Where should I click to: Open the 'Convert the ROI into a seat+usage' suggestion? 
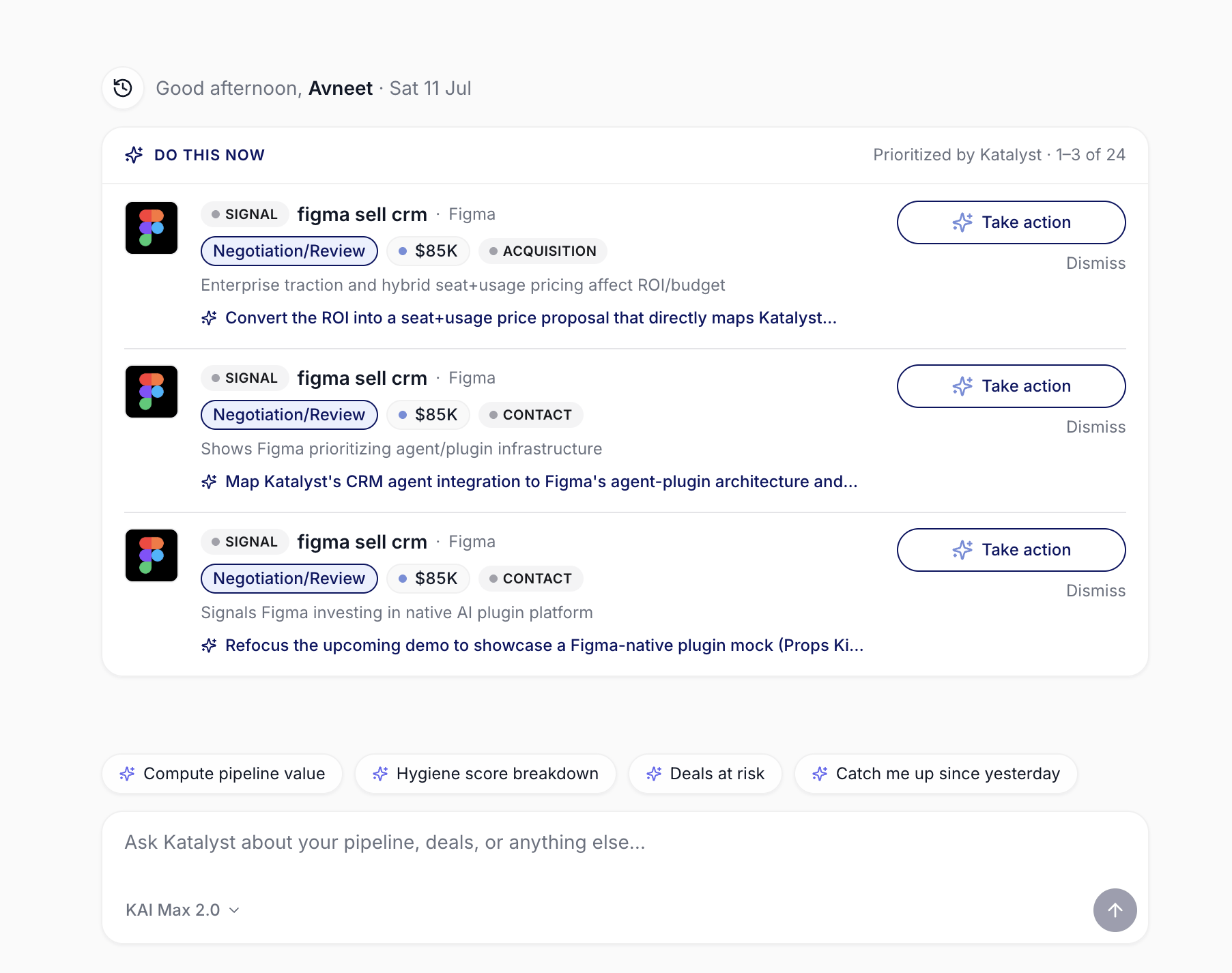click(531, 318)
